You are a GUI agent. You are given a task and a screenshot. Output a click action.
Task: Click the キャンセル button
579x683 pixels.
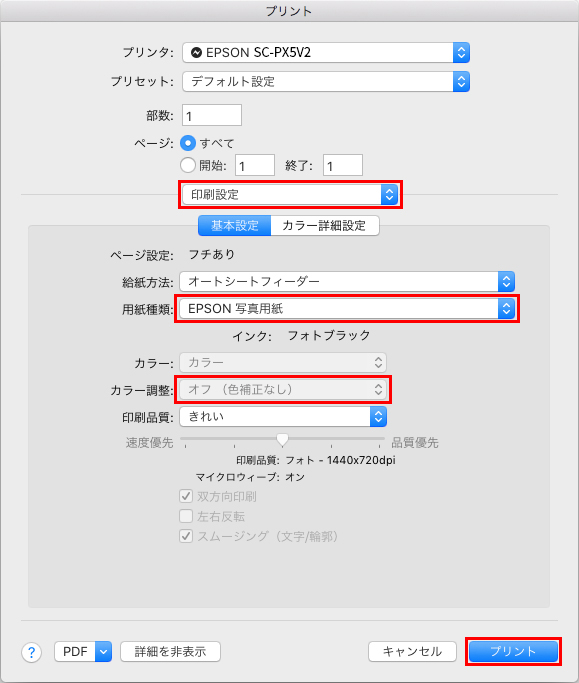click(x=412, y=652)
